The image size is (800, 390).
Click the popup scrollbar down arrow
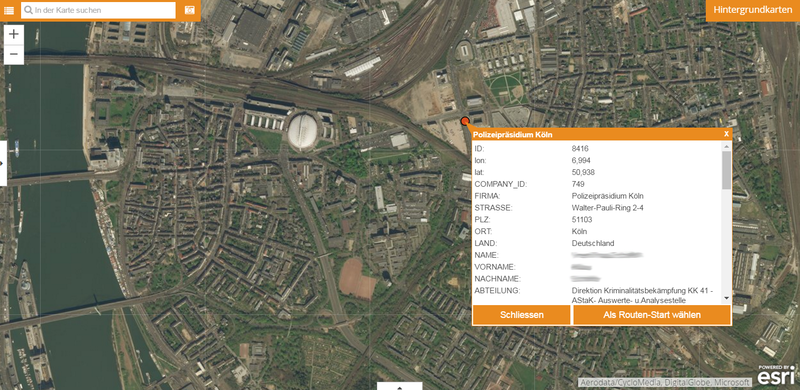[x=727, y=299]
